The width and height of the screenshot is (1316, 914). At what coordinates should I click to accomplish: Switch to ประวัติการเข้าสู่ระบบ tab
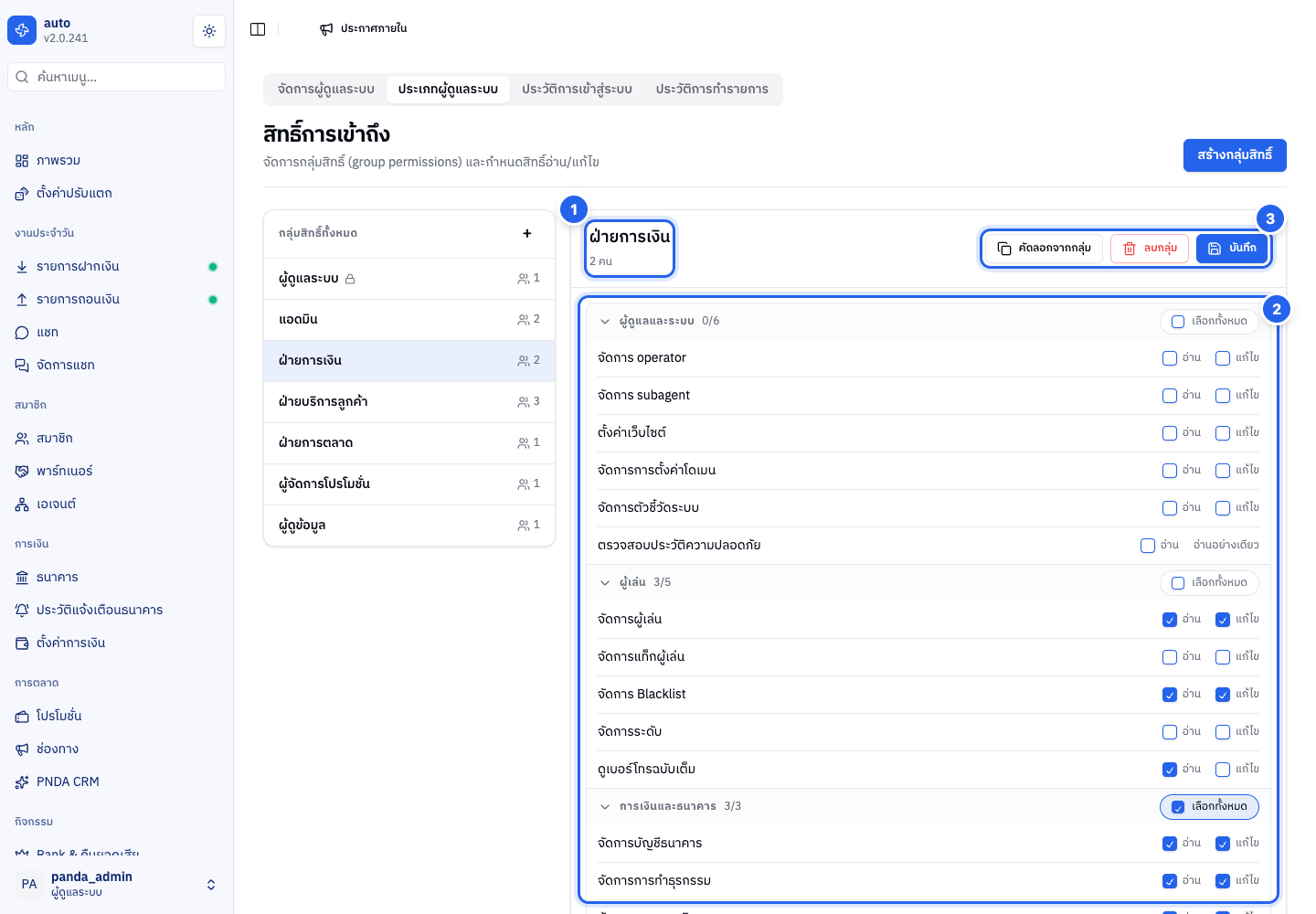[x=577, y=90]
